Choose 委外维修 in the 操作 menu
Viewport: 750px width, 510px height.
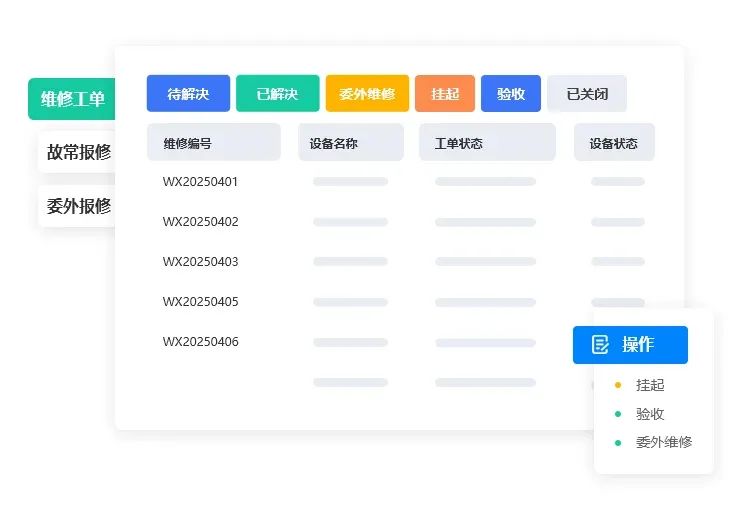[x=663, y=442]
